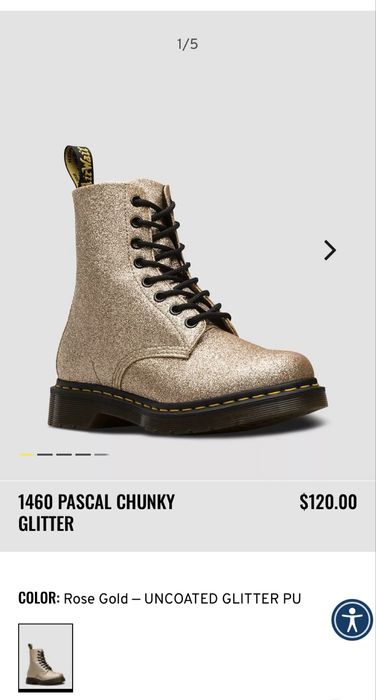Jump to second image indicator dash
Screen dimensions: 376x700
pos(45,454)
